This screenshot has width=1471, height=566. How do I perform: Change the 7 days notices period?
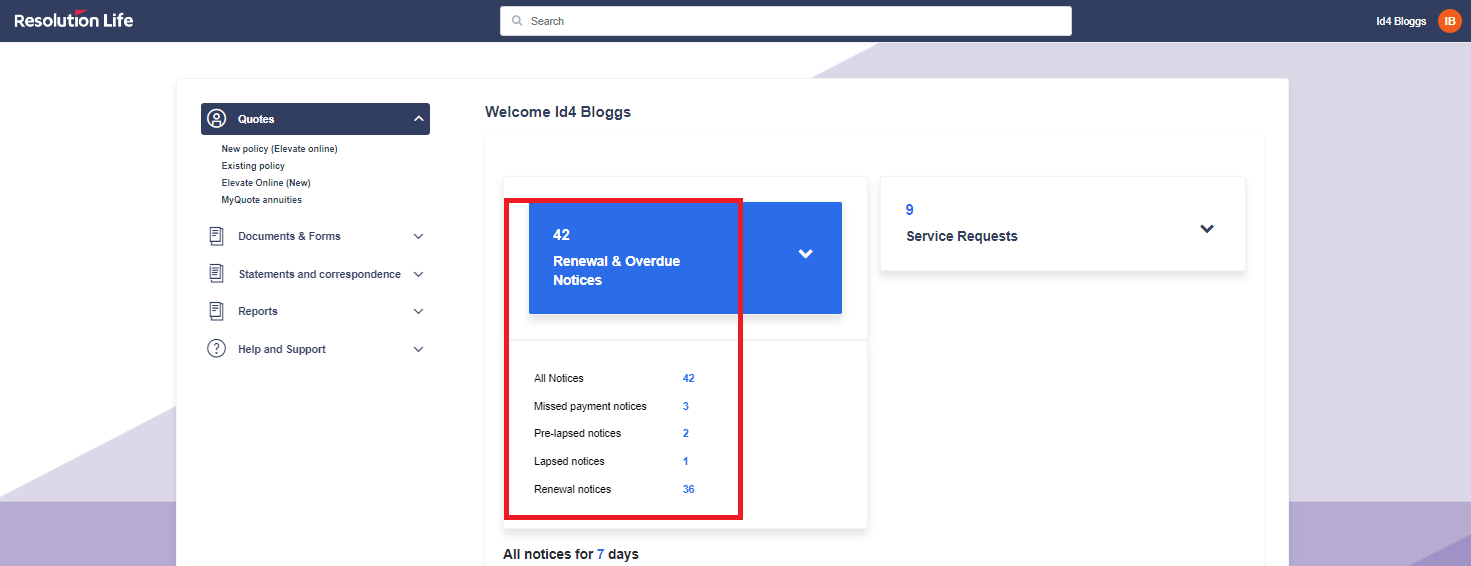601,554
